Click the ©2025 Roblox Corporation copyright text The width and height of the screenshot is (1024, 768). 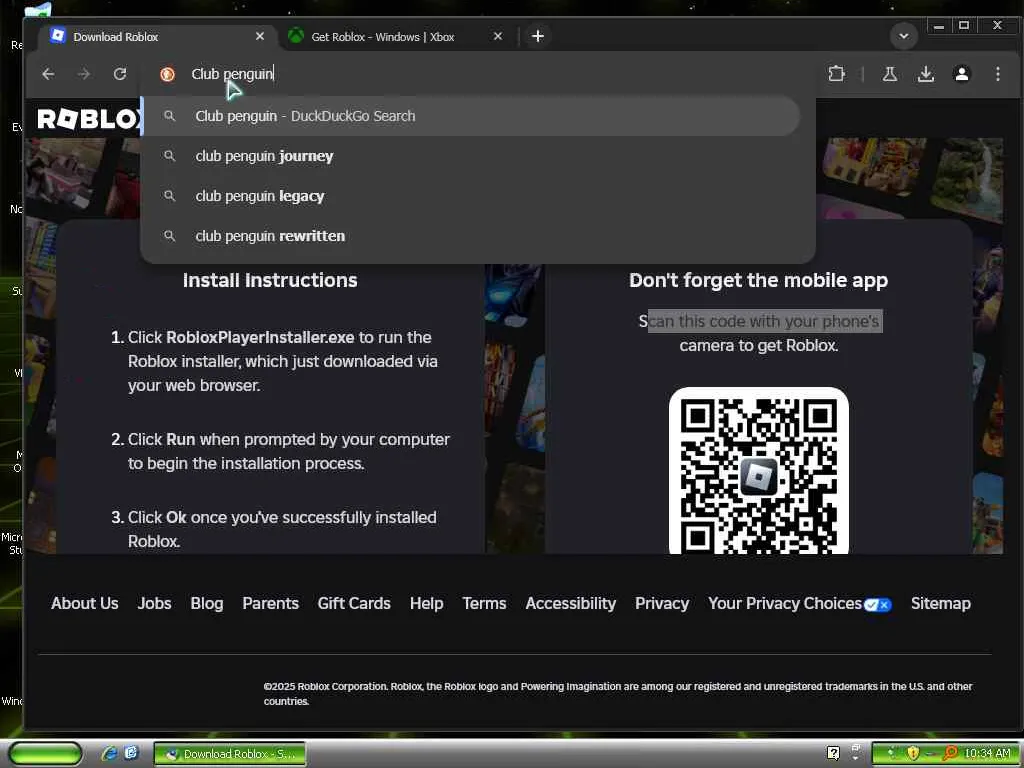[x=618, y=694]
